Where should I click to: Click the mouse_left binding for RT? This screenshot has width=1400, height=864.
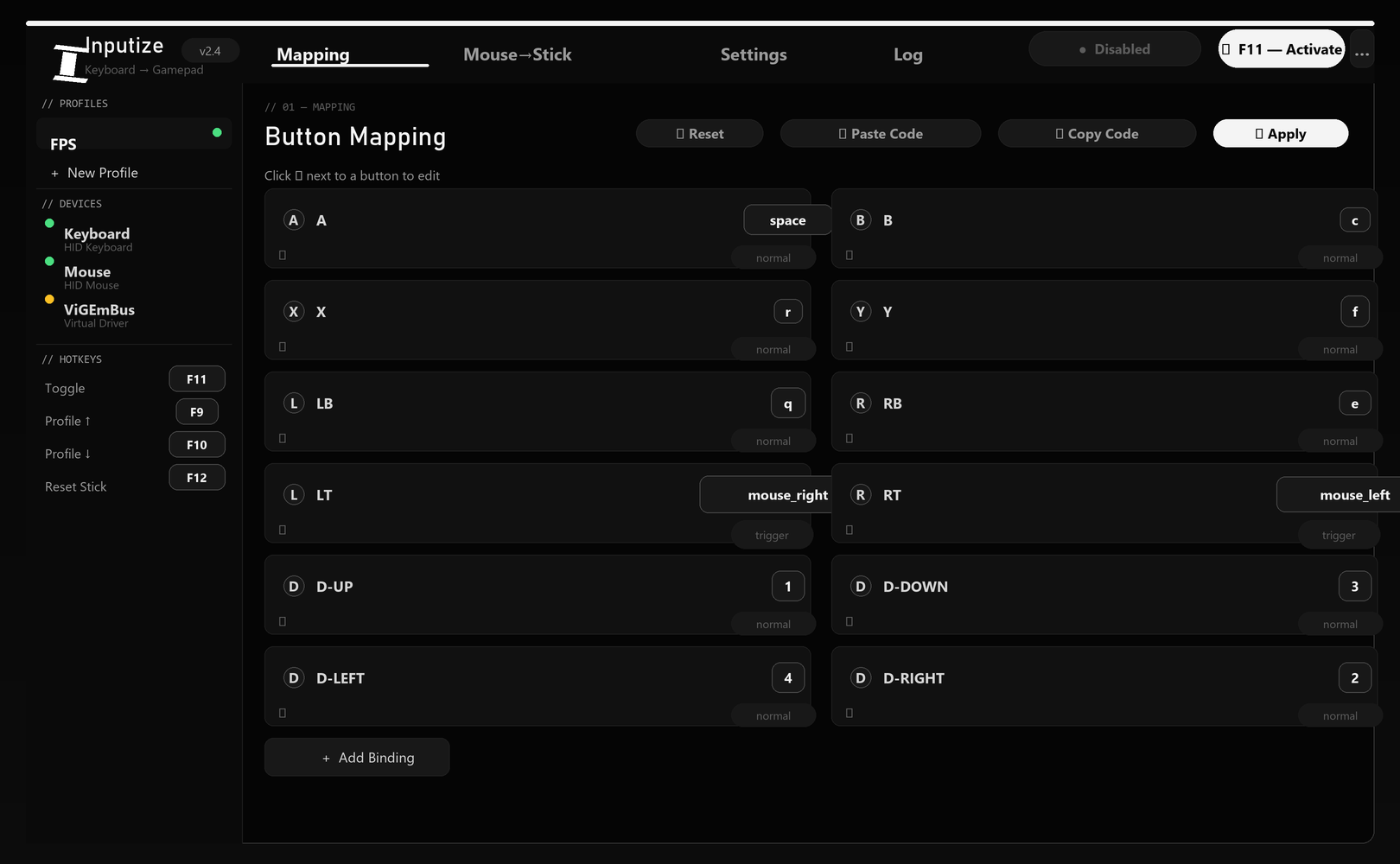click(1338, 495)
